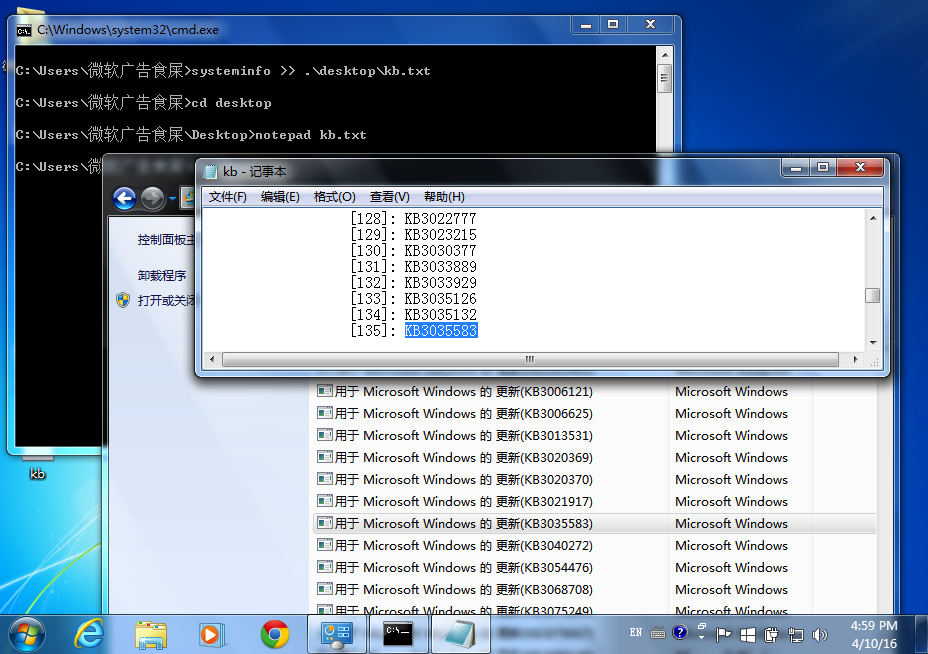Click the notepad kb.txt command line in cmd
The image size is (928, 654).
click(191, 134)
